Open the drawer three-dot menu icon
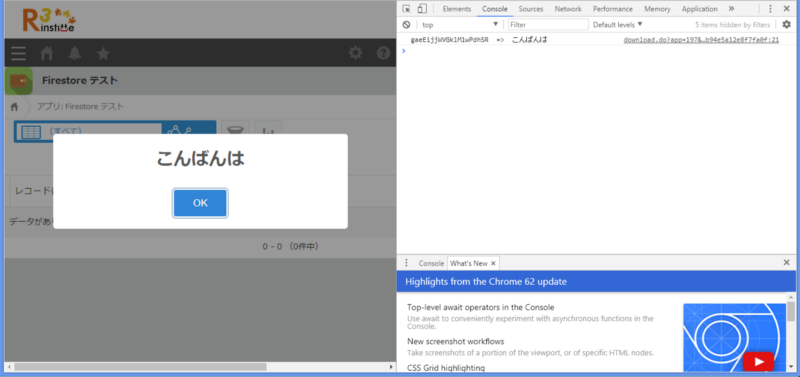This screenshot has height=377, width=800. coord(406,263)
